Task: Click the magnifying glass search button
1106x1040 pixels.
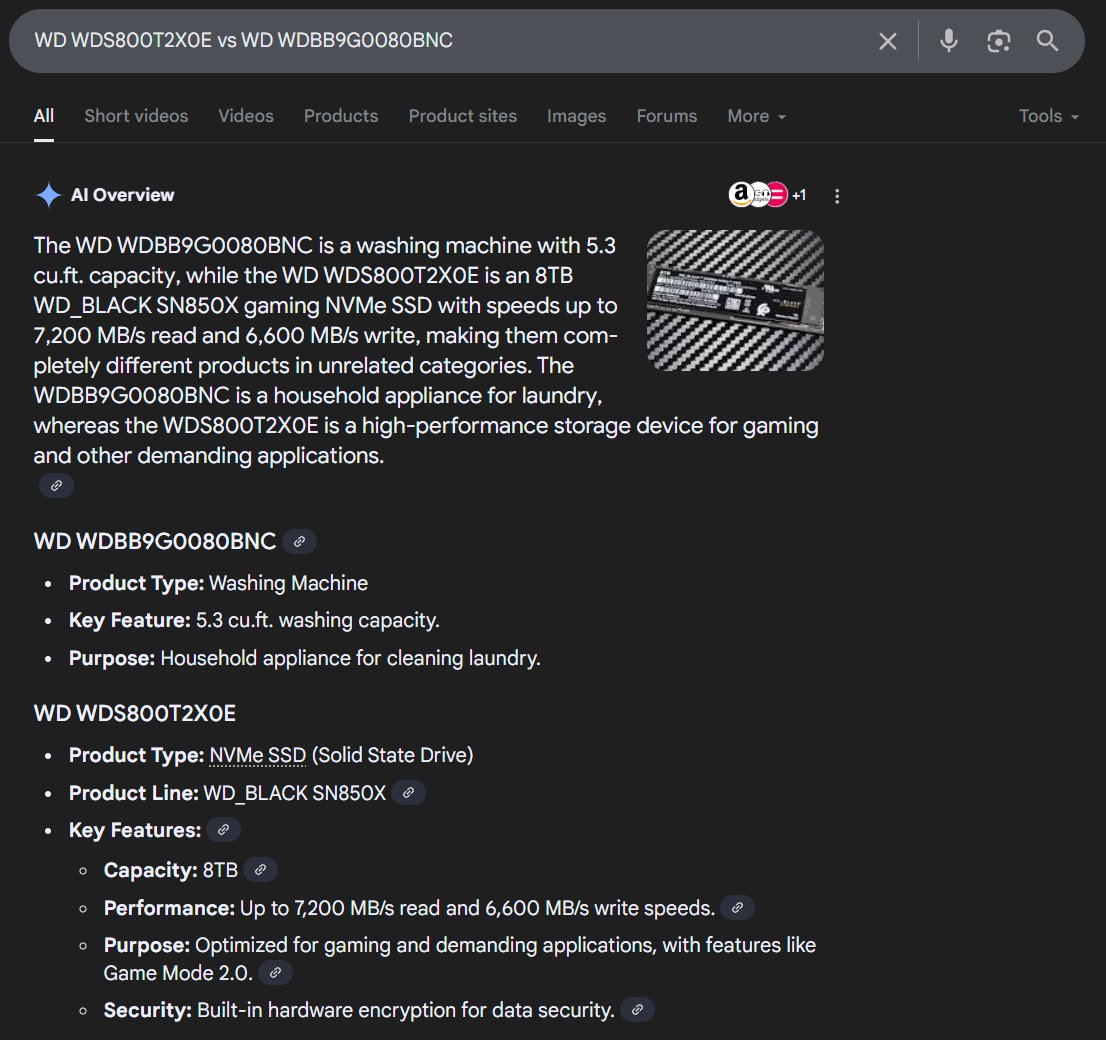Action: (1047, 41)
